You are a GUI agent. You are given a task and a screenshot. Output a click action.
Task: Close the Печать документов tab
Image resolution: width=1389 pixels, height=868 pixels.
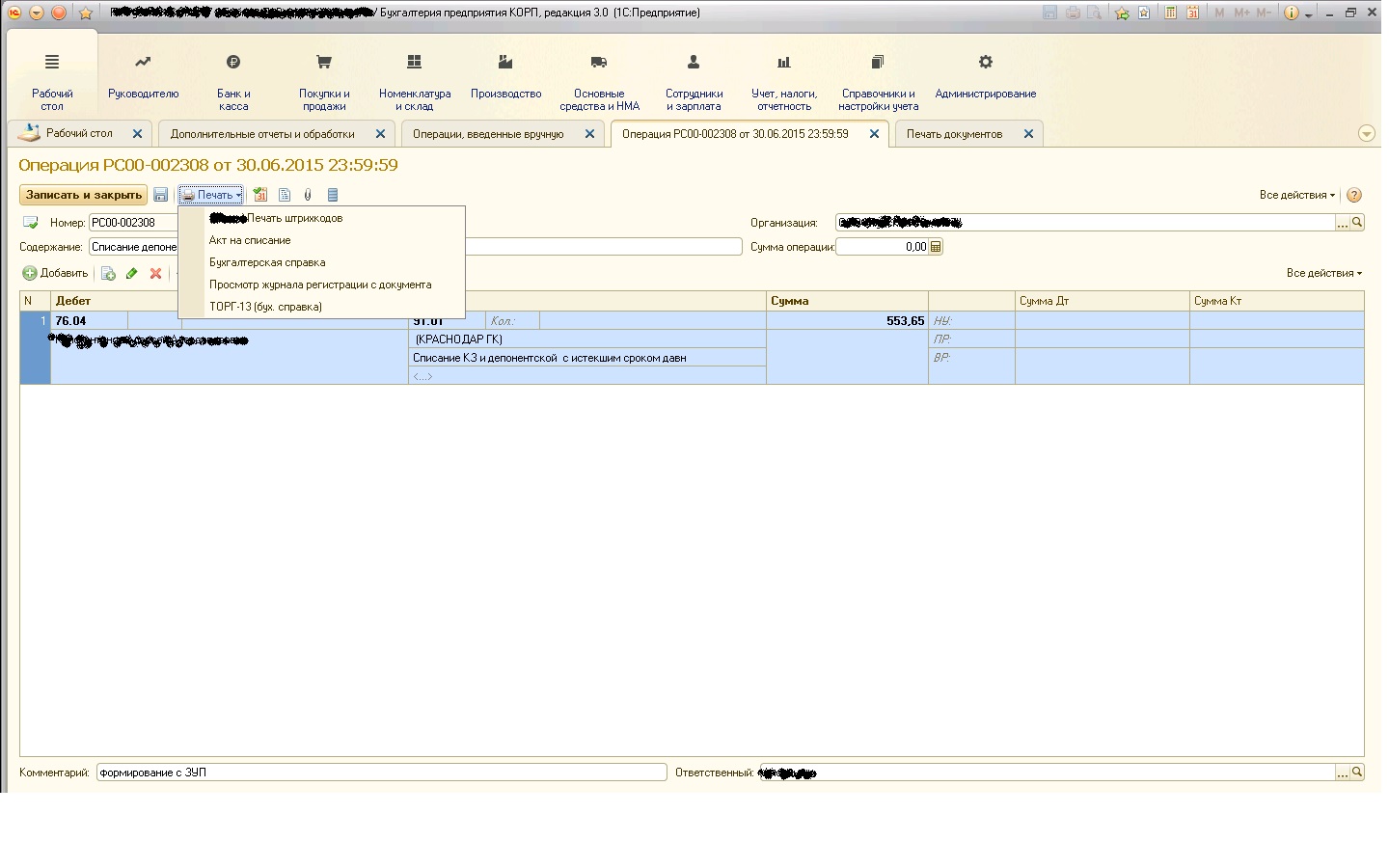[1028, 134]
